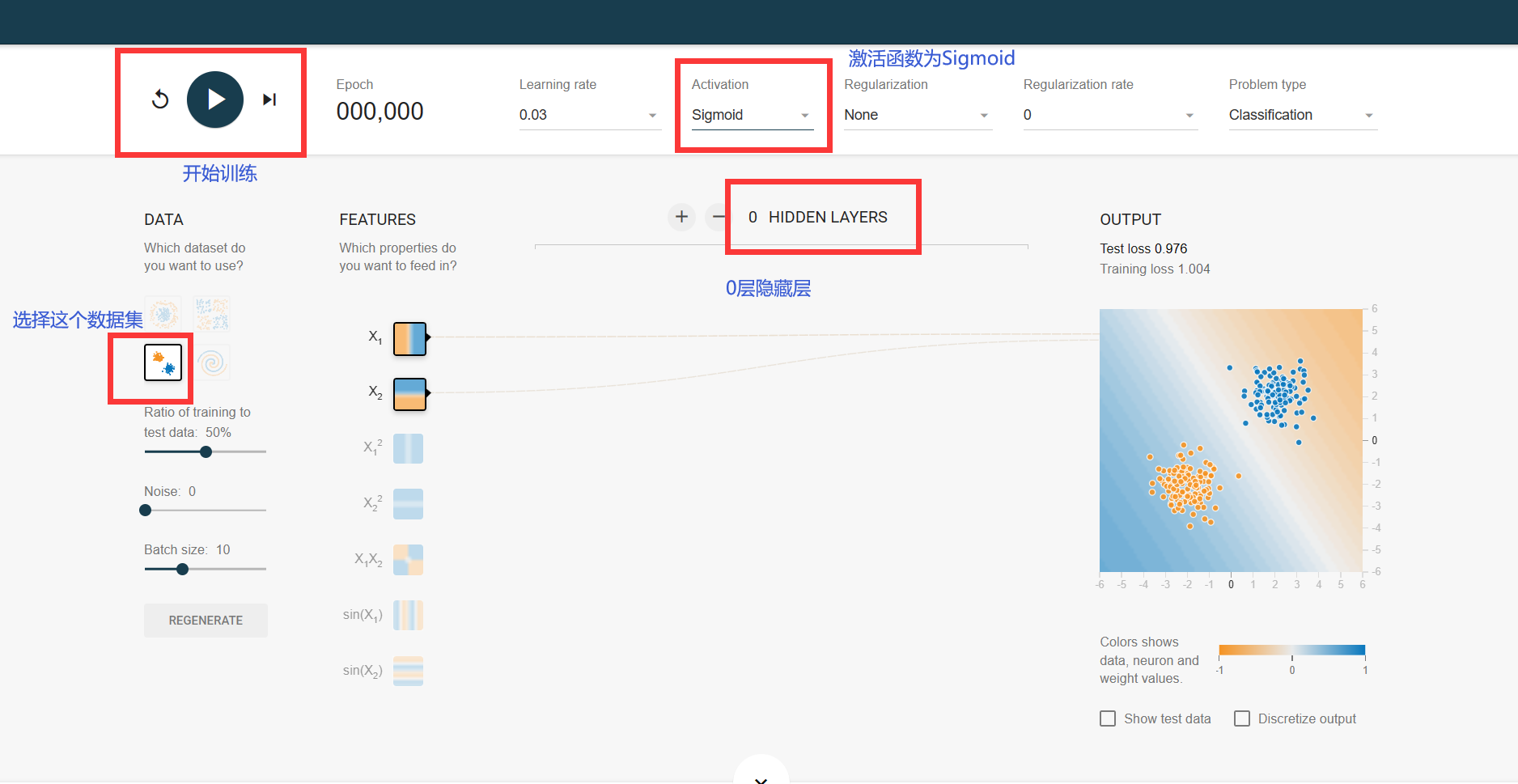Click the Batch size slider handle

183,570
